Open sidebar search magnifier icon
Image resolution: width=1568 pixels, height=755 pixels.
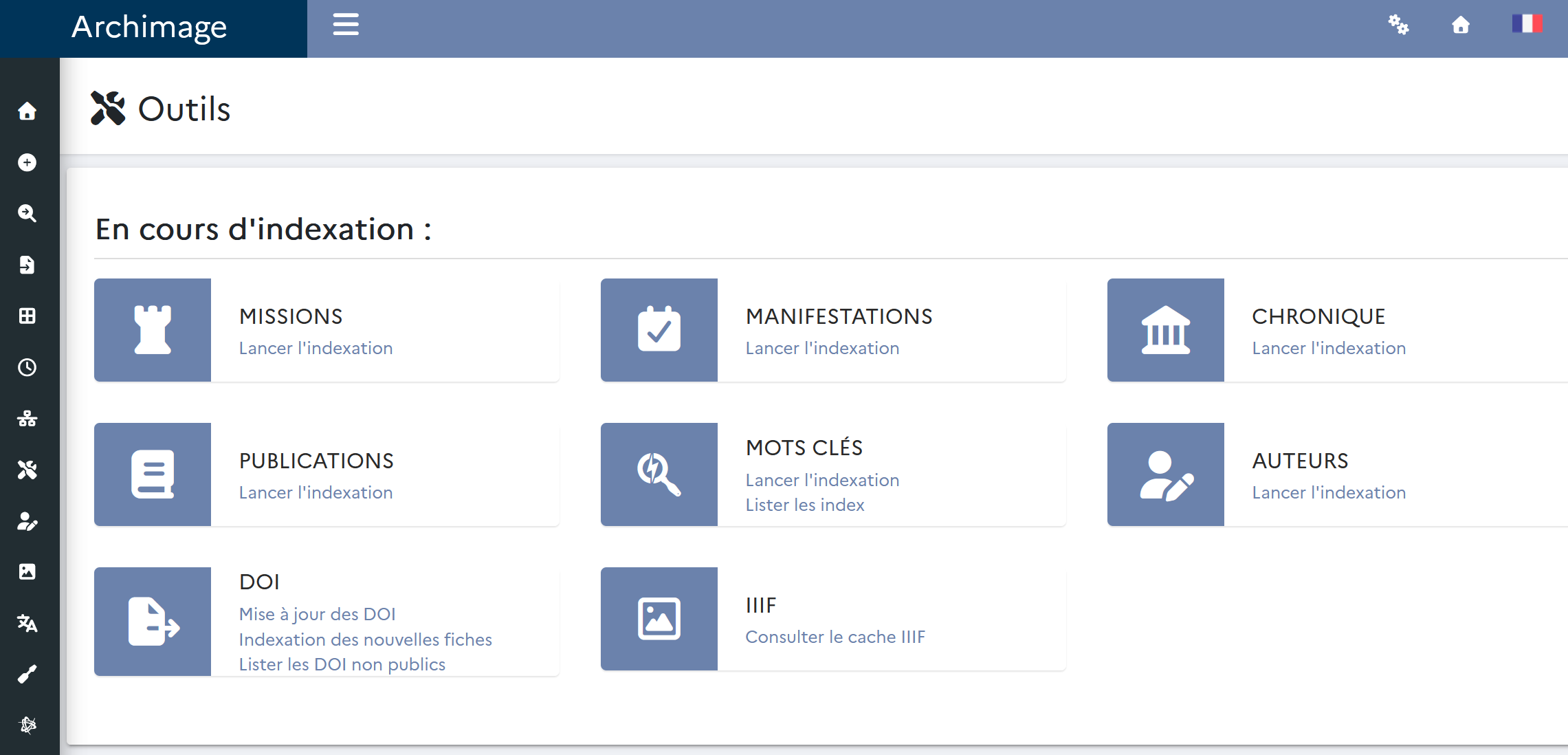pos(27,213)
